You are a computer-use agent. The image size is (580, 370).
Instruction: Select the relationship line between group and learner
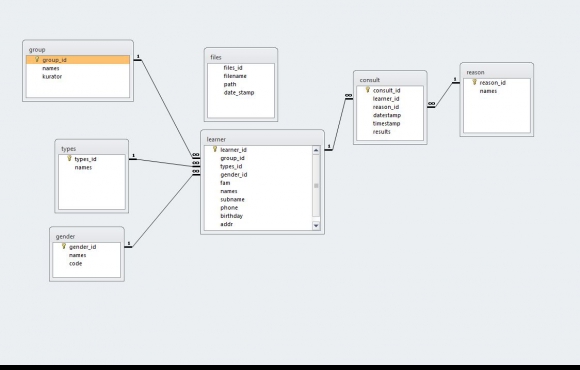[166, 107]
